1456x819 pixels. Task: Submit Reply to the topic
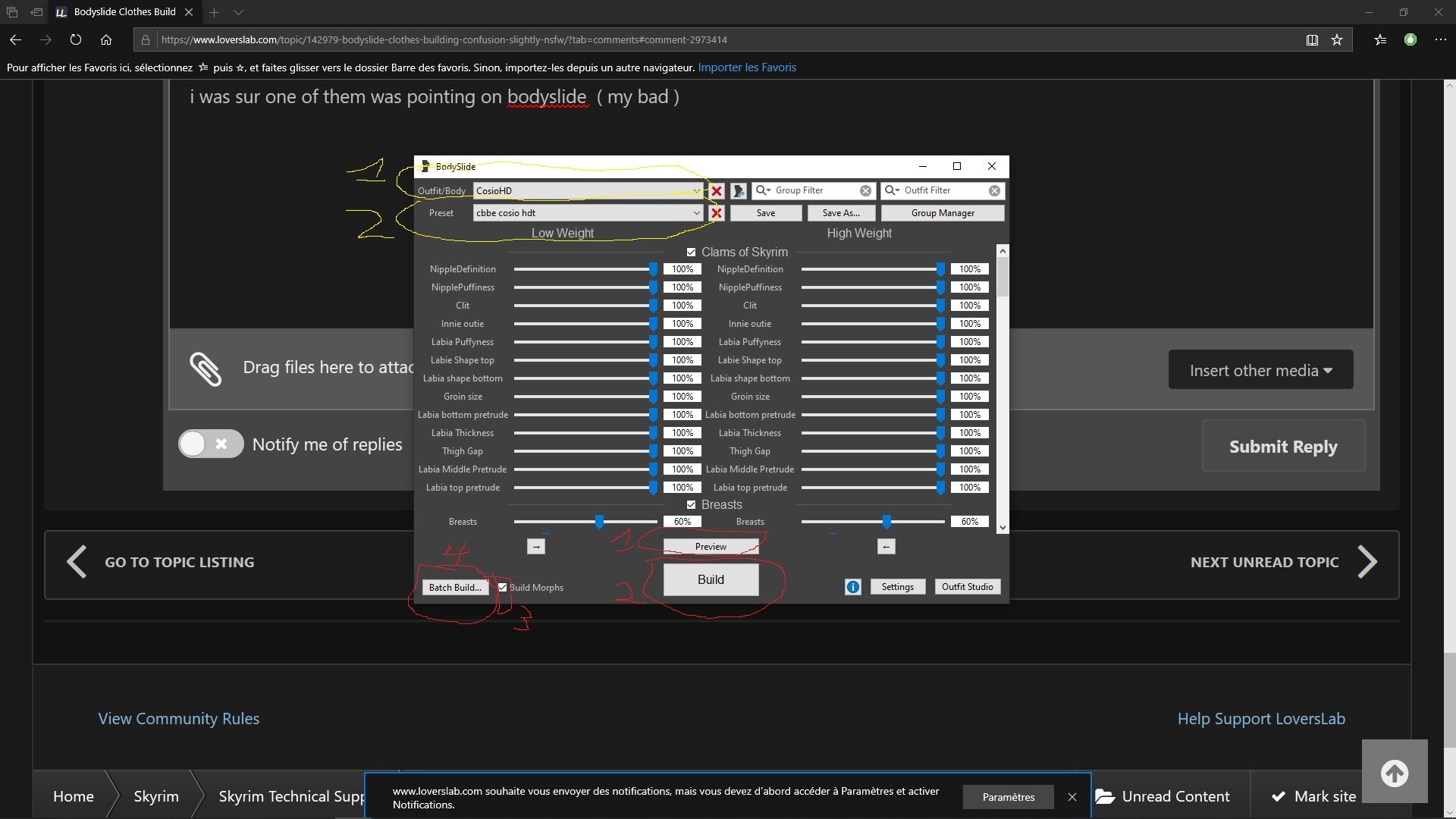click(1283, 447)
